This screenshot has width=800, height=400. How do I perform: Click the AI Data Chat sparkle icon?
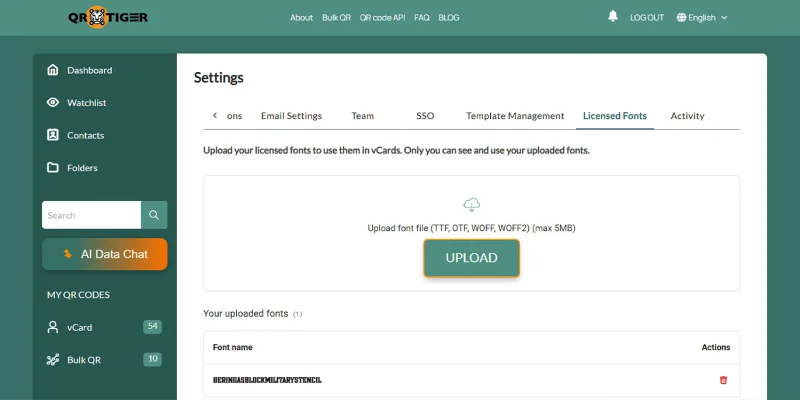pos(68,254)
